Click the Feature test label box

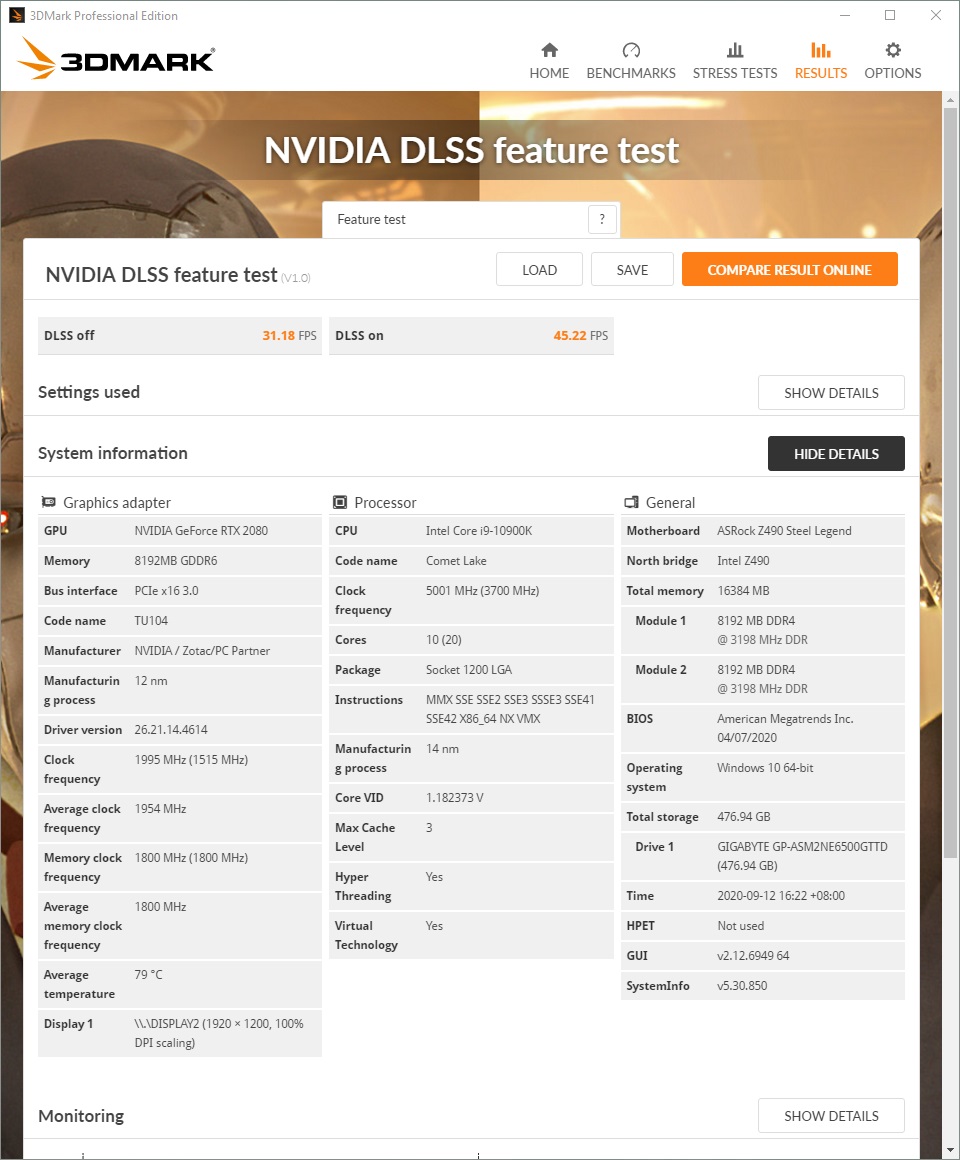point(455,220)
